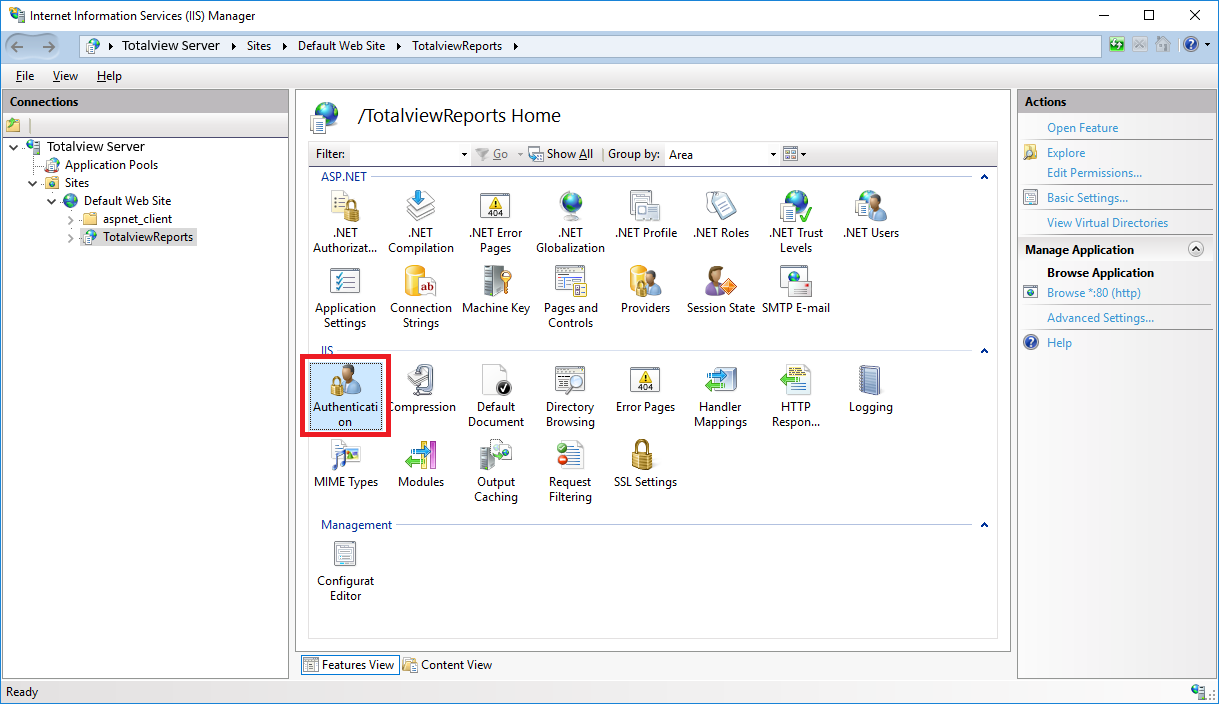
Task: Open the File menu
Action: [x=25, y=76]
